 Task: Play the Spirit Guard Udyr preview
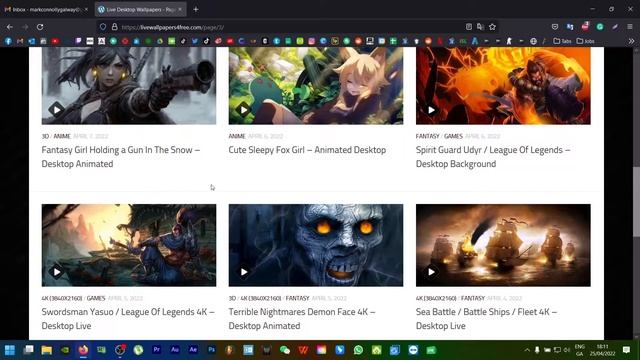pos(431,109)
